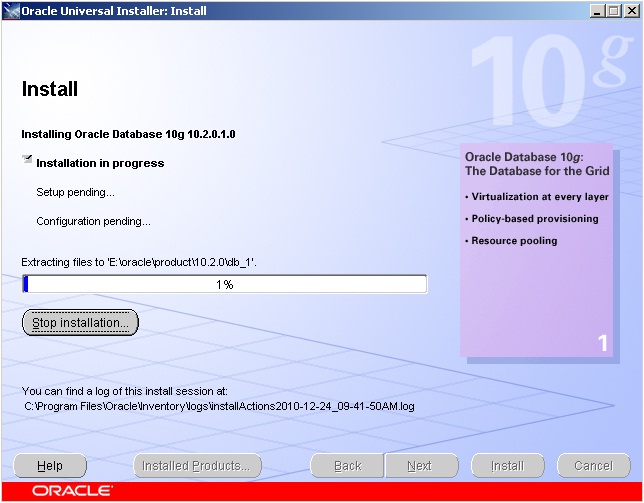Image resolution: width=644 pixels, height=503 pixels.
Task: Click the Oracle Universal Installer title bar icon
Action: point(11,9)
